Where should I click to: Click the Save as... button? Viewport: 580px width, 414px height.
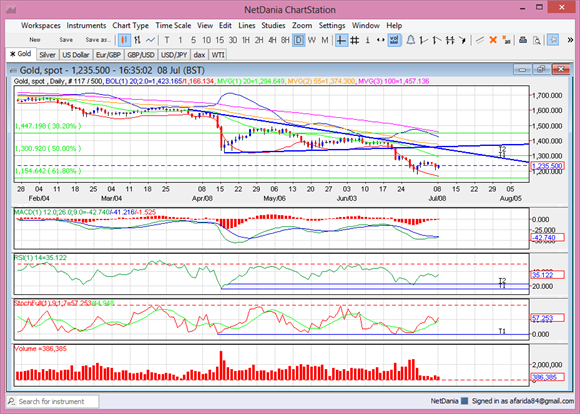point(98,40)
